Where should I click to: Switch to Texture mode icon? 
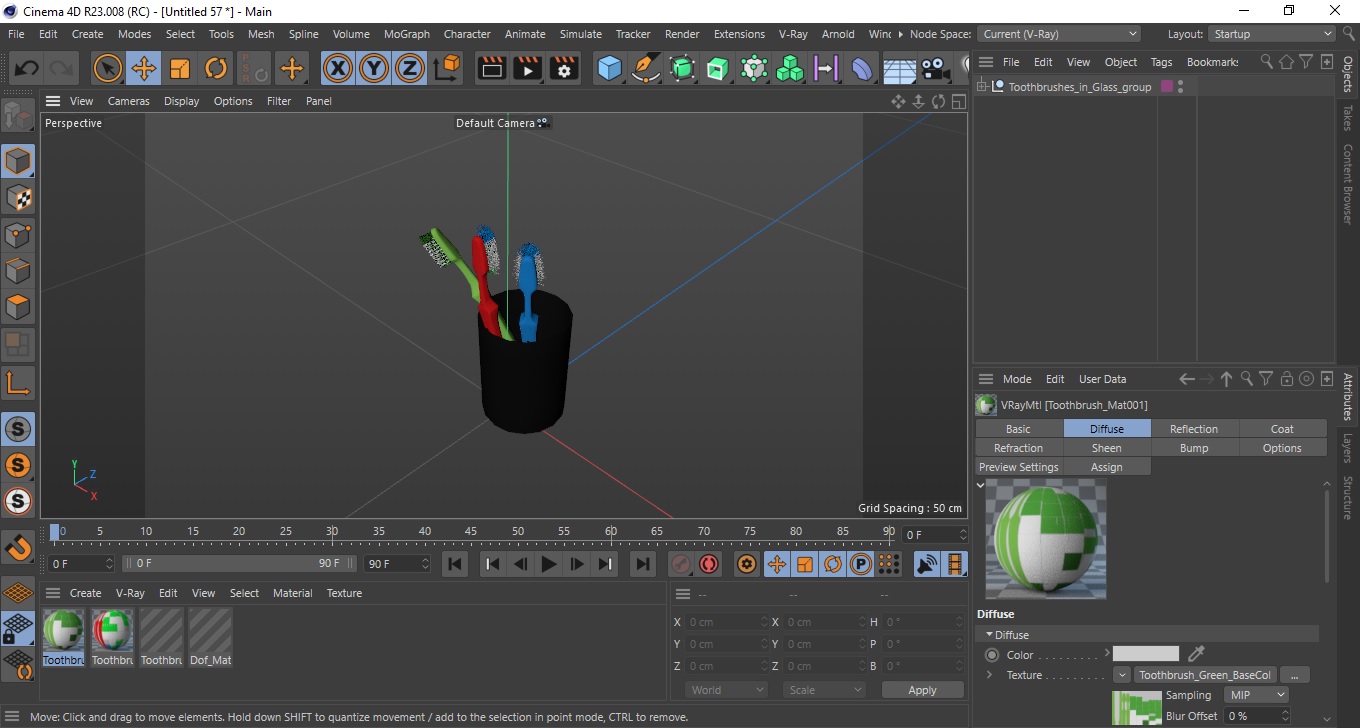pos(18,198)
